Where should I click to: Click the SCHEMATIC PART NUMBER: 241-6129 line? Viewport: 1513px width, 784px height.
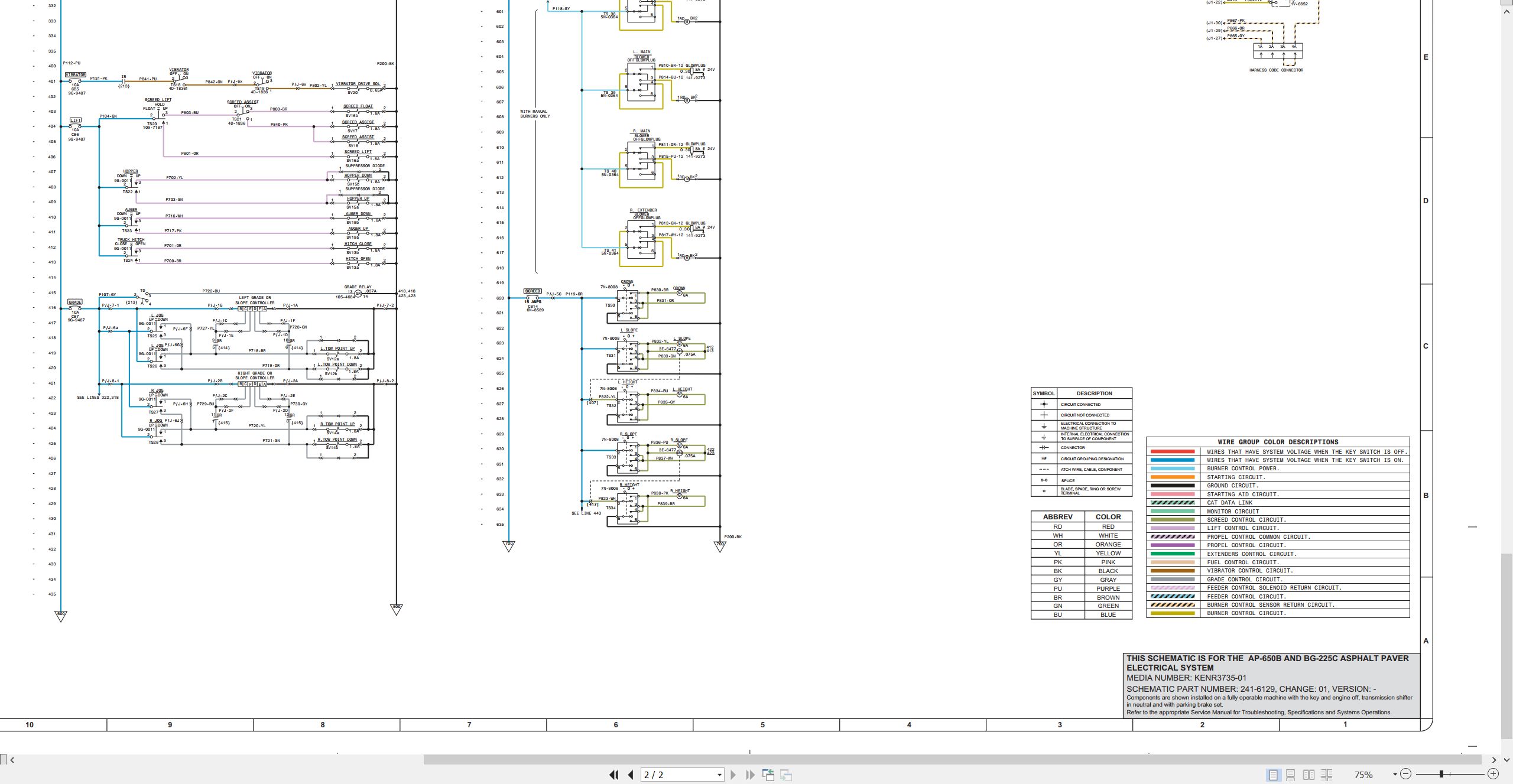(x=1251, y=689)
